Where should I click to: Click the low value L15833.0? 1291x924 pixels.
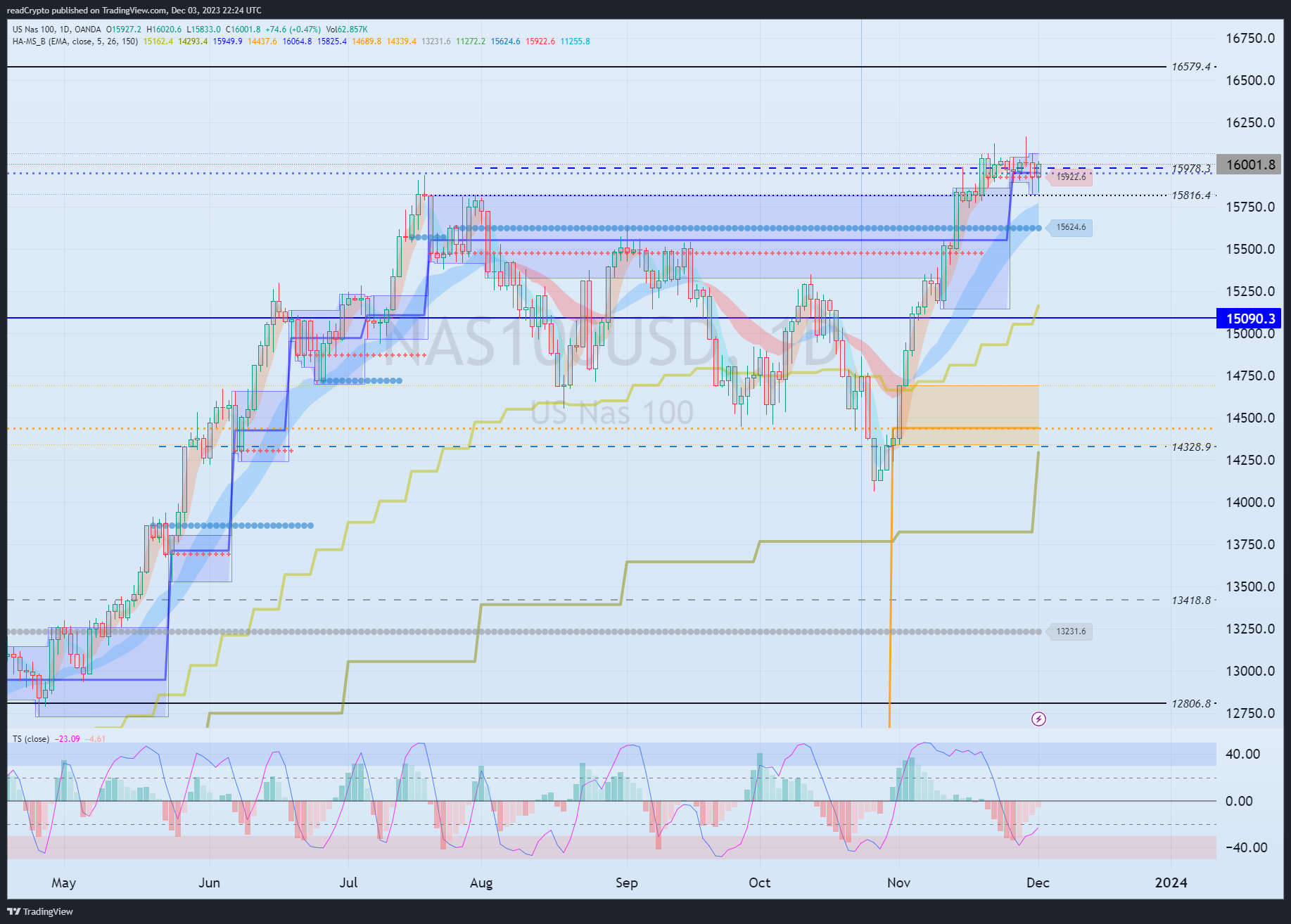pyautogui.click(x=203, y=30)
